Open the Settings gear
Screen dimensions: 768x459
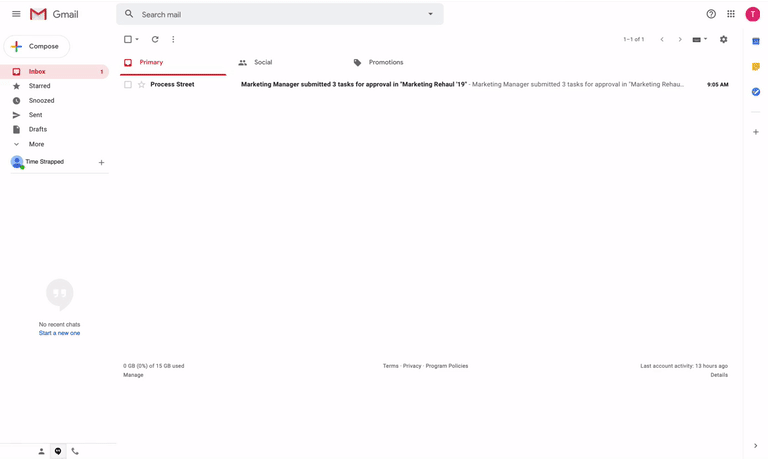(723, 39)
